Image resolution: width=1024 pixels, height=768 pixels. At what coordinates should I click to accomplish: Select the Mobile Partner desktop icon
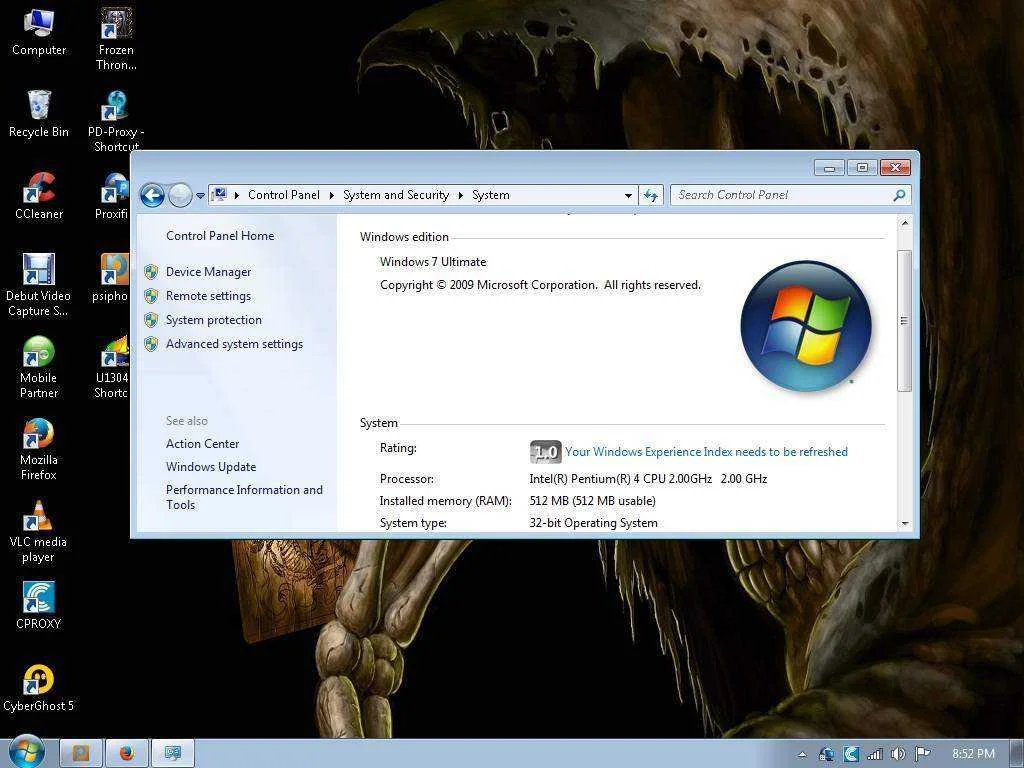pyautogui.click(x=39, y=367)
